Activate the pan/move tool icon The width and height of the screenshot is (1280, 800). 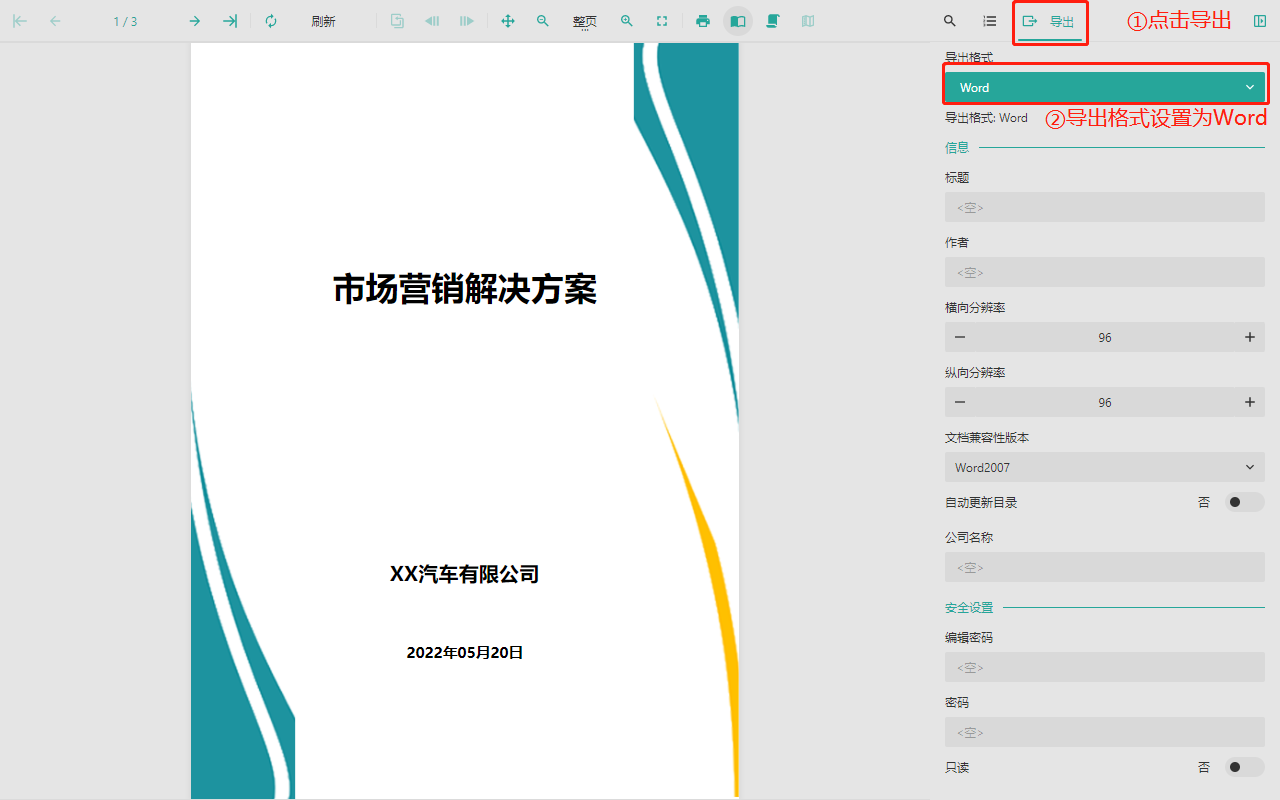pos(508,21)
